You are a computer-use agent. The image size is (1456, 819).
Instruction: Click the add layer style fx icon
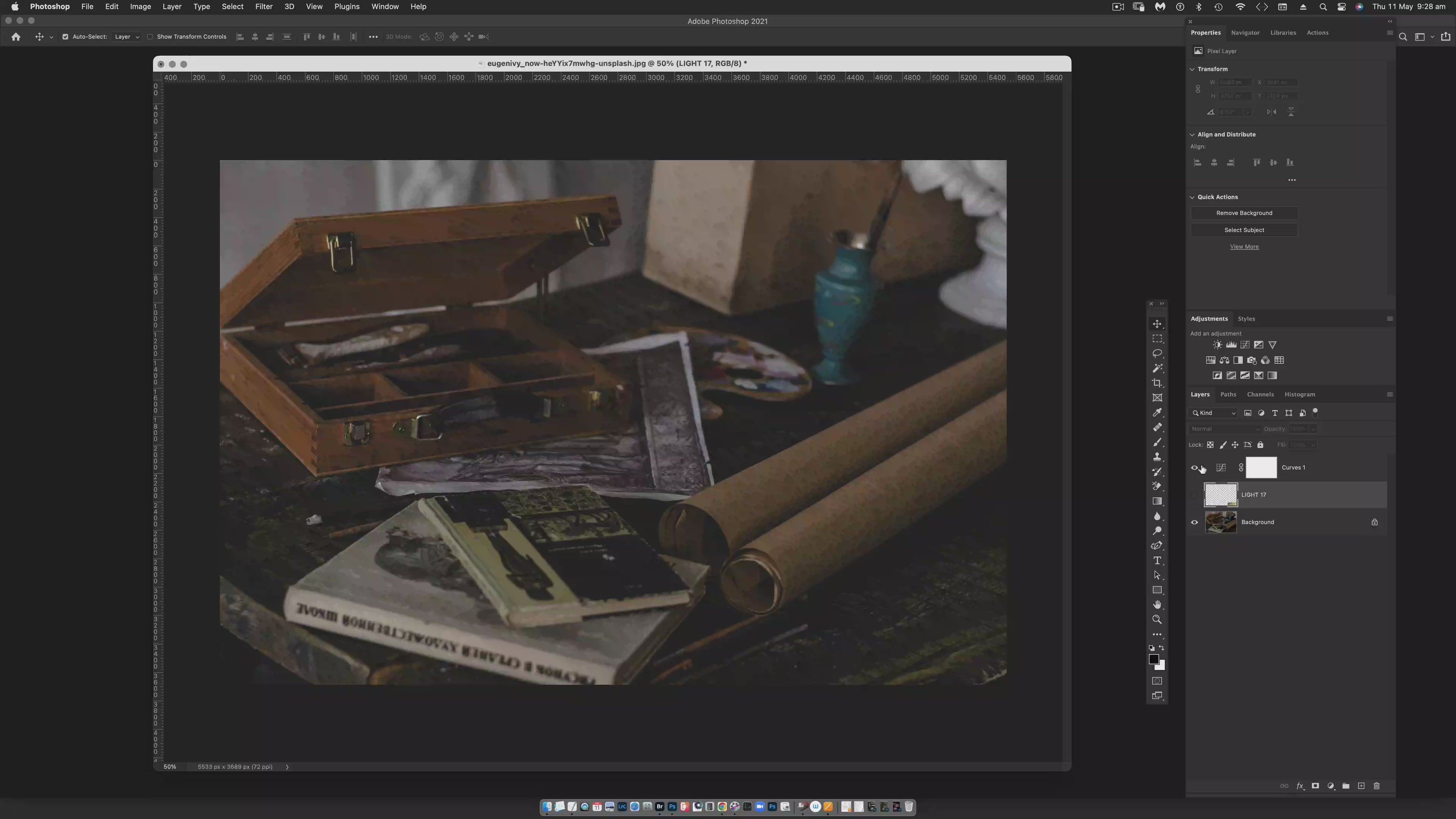click(x=1299, y=786)
